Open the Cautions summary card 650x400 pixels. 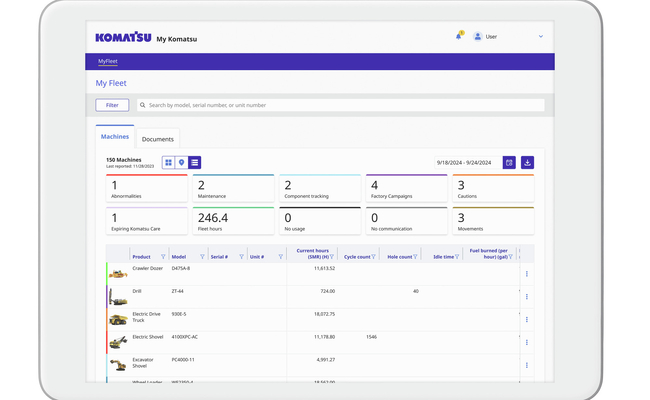(493, 188)
